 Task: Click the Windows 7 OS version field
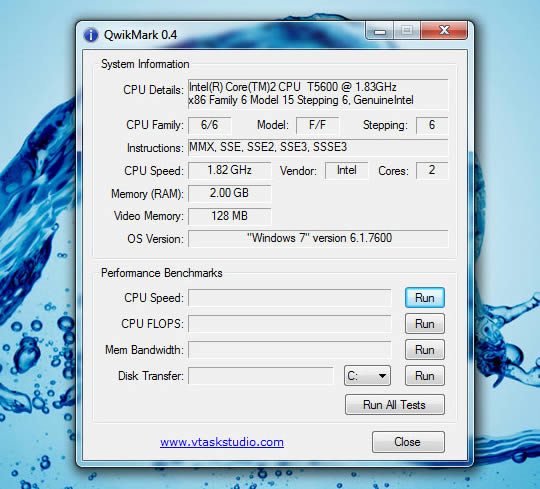click(318, 239)
